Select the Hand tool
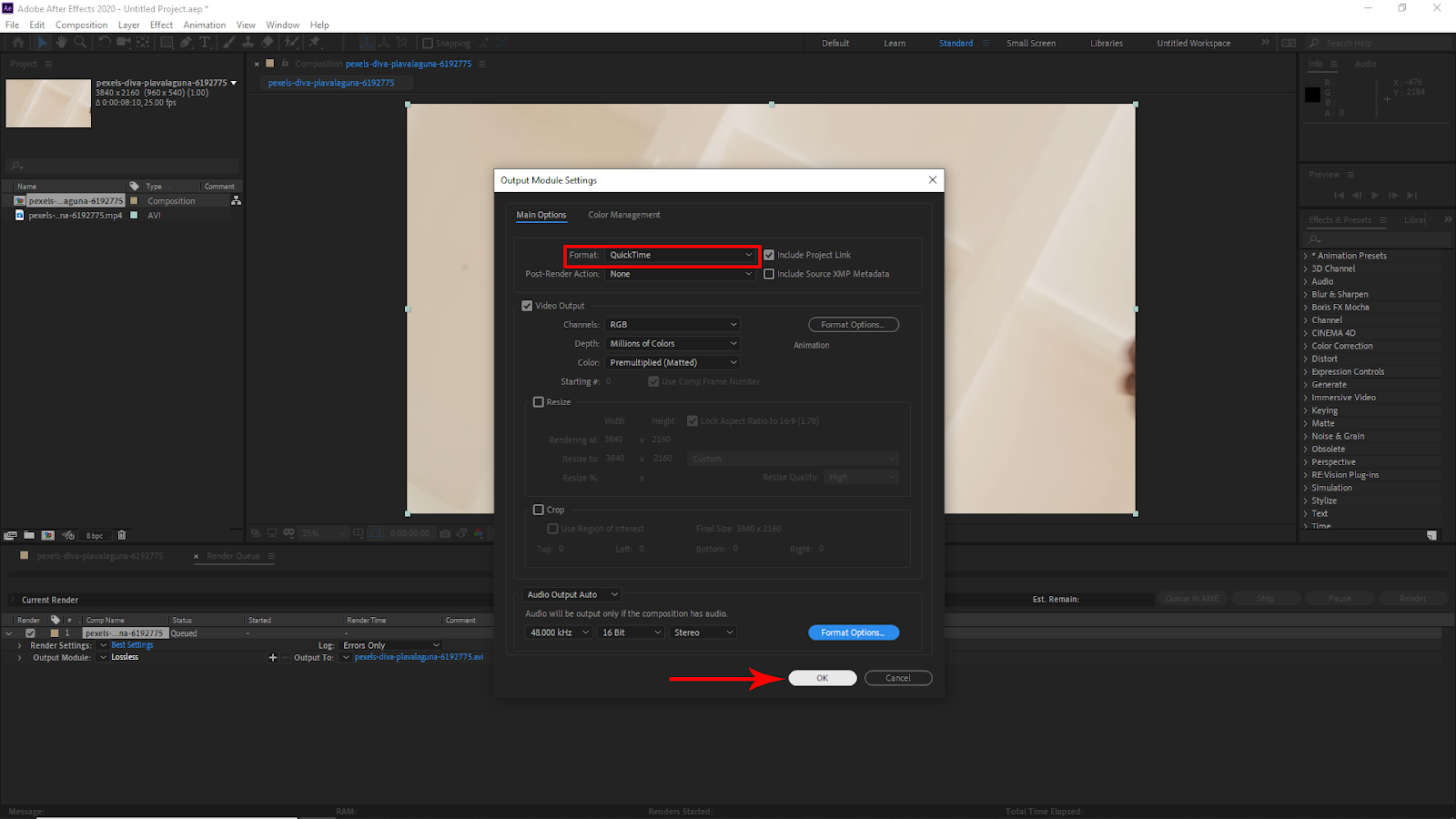The height and width of the screenshot is (819, 1456). coord(61,43)
